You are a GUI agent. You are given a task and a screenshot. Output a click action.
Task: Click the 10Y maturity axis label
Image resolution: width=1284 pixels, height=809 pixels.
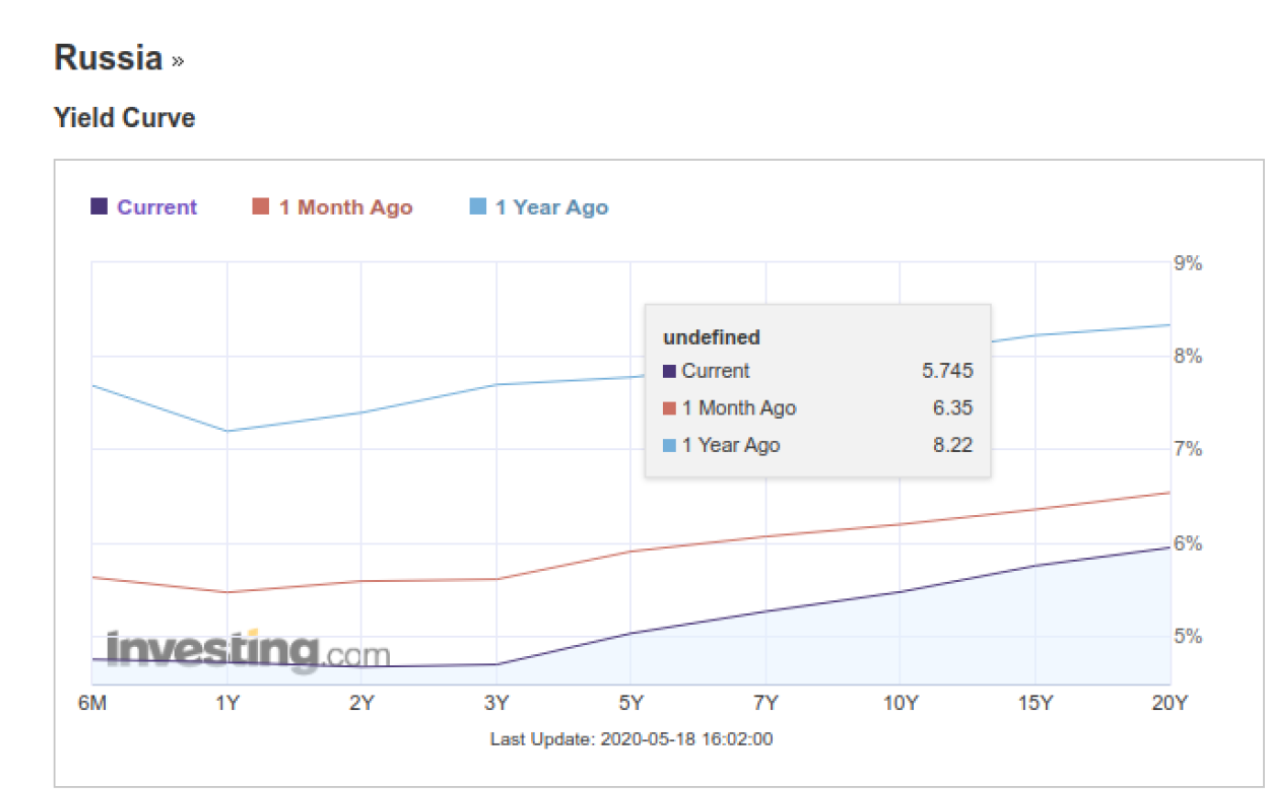tap(901, 703)
